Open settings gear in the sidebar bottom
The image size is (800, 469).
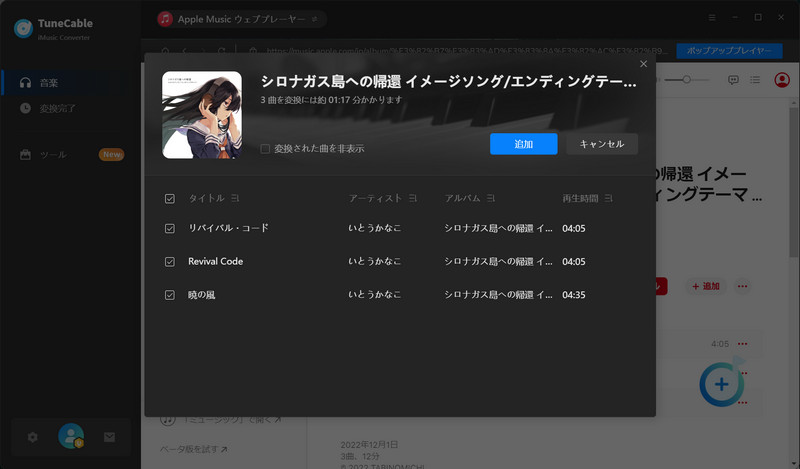[x=33, y=437]
